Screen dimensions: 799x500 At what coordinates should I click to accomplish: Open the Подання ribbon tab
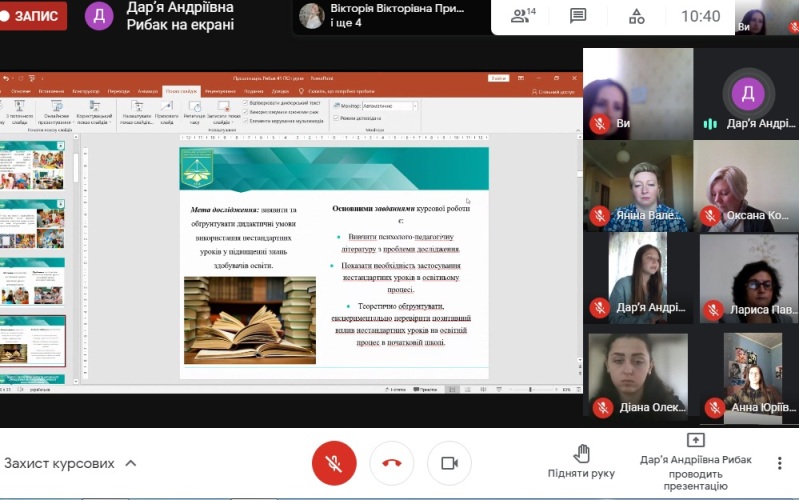[253, 91]
